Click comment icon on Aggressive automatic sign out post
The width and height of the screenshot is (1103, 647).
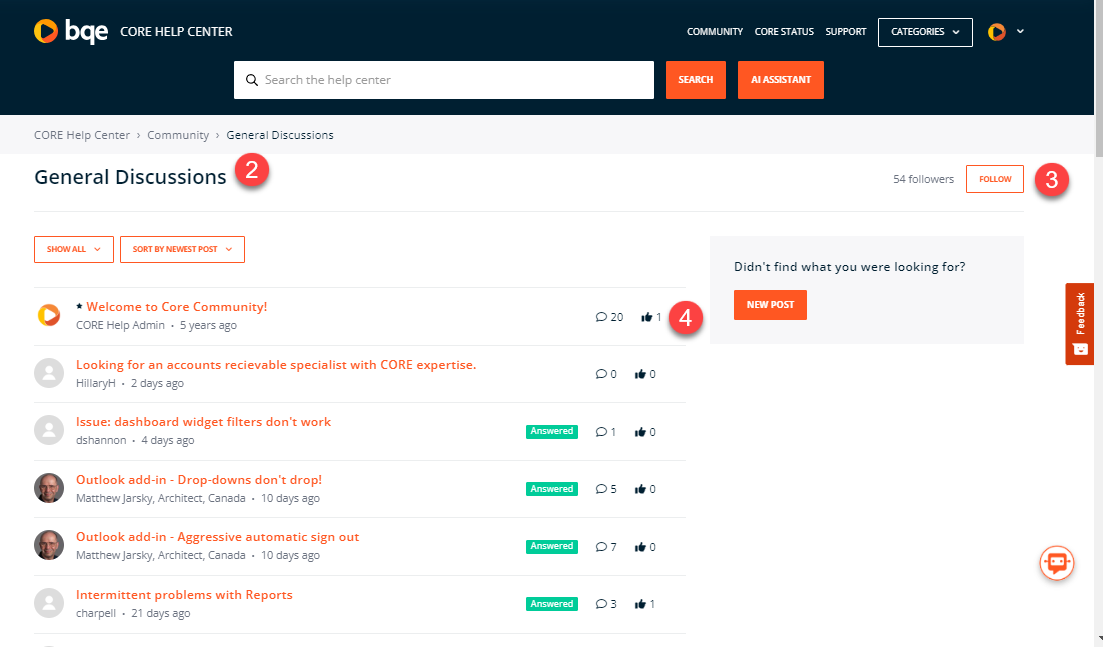(601, 546)
